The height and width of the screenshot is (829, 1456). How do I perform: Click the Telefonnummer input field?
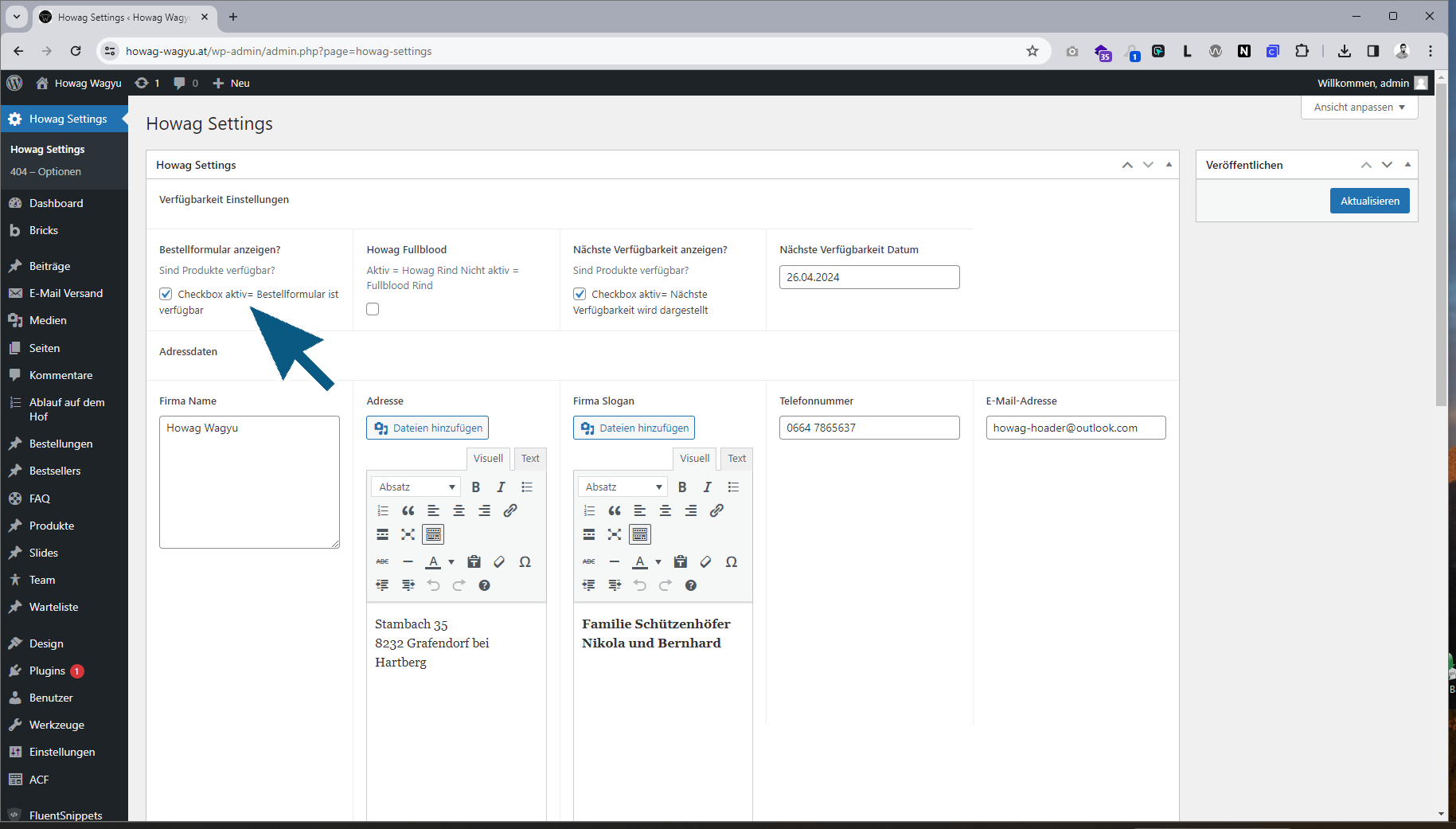point(869,428)
